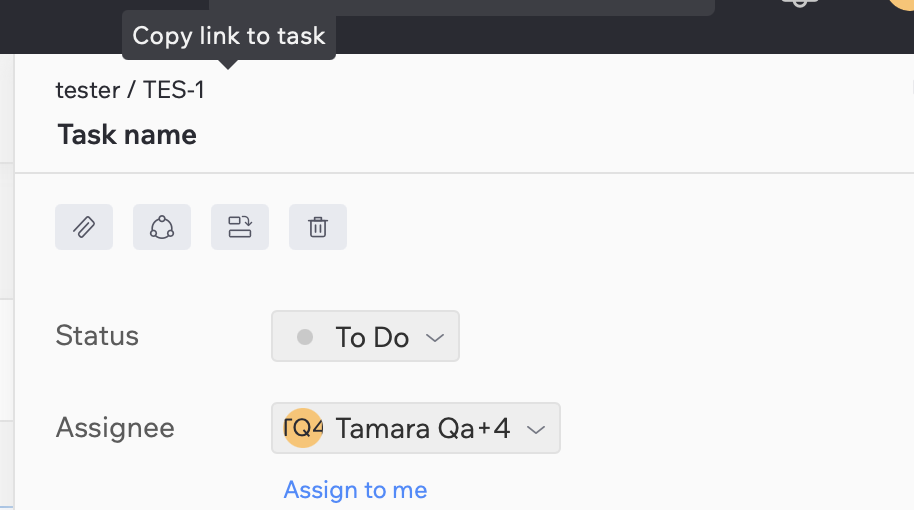Click the paperclip attachment icon
The image size is (914, 510).
[84, 227]
